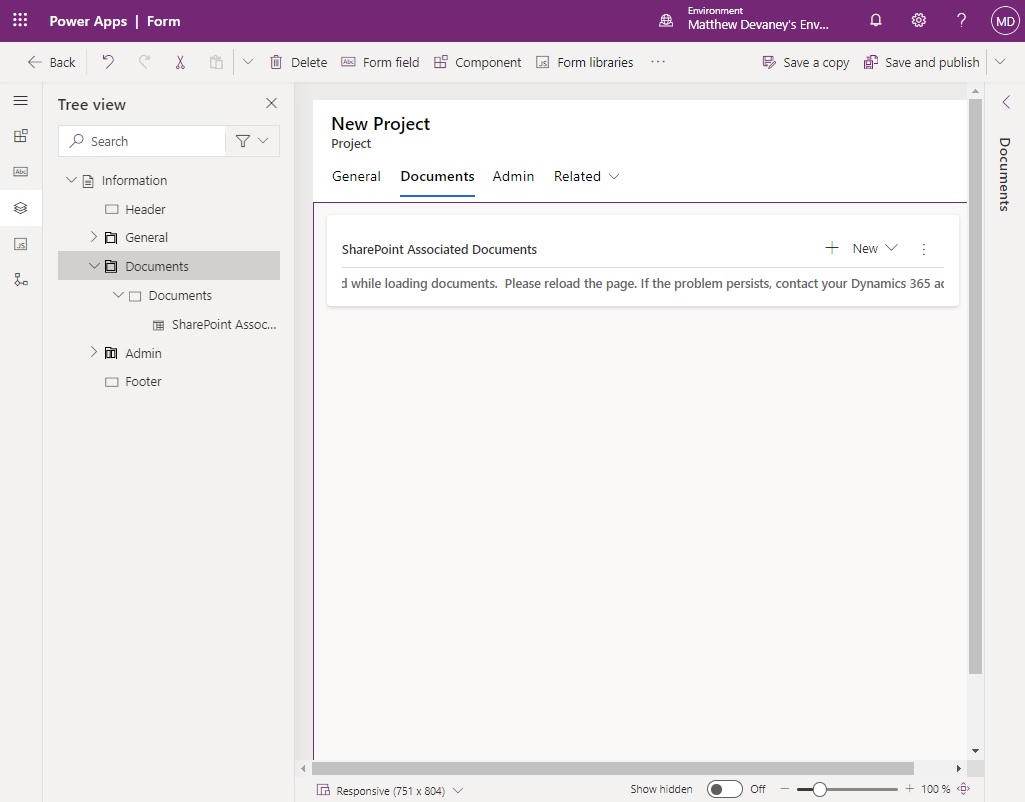The height and width of the screenshot is (802, 1025).
Task: Click the fit-to-screen icon beside zoom percentage
Action: tap(964, 789)
